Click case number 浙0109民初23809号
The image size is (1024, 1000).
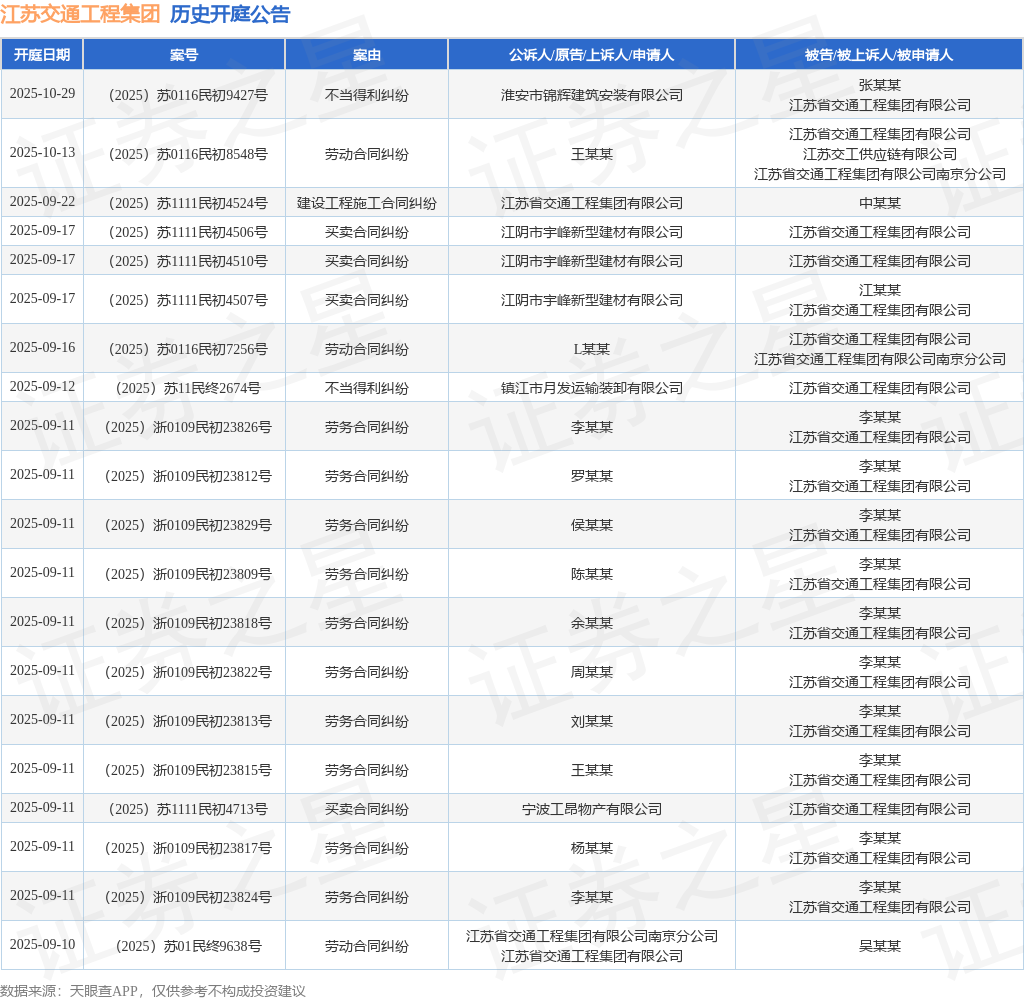coord(188,574)
